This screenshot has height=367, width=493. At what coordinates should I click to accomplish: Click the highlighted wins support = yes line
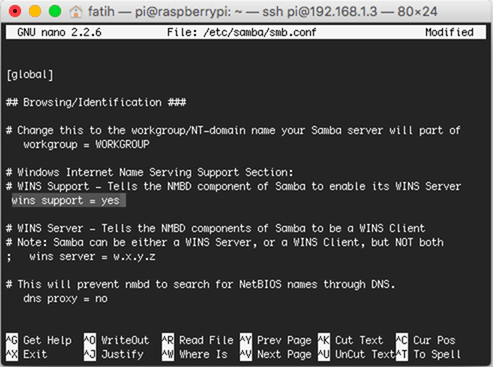click(69, 201)
